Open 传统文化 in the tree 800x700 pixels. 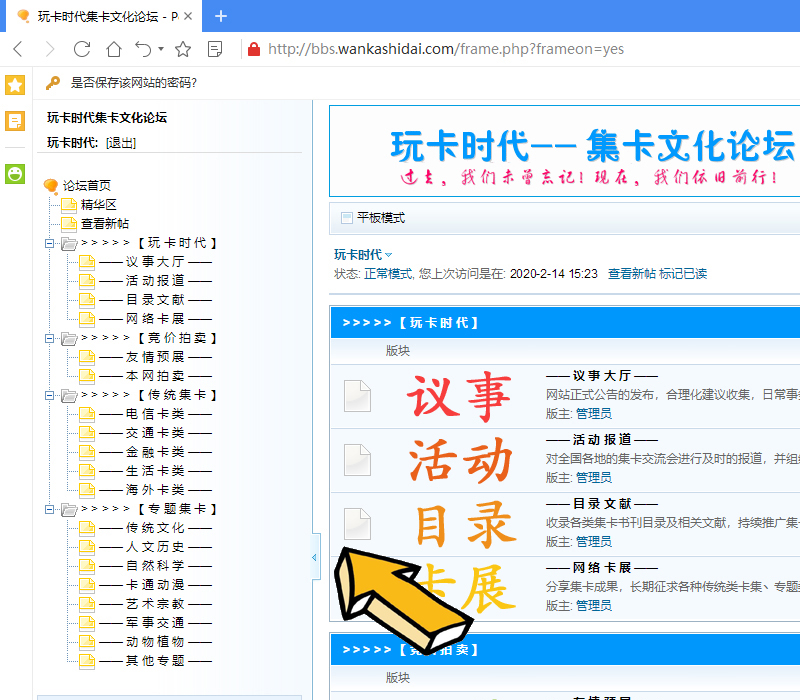155,528
